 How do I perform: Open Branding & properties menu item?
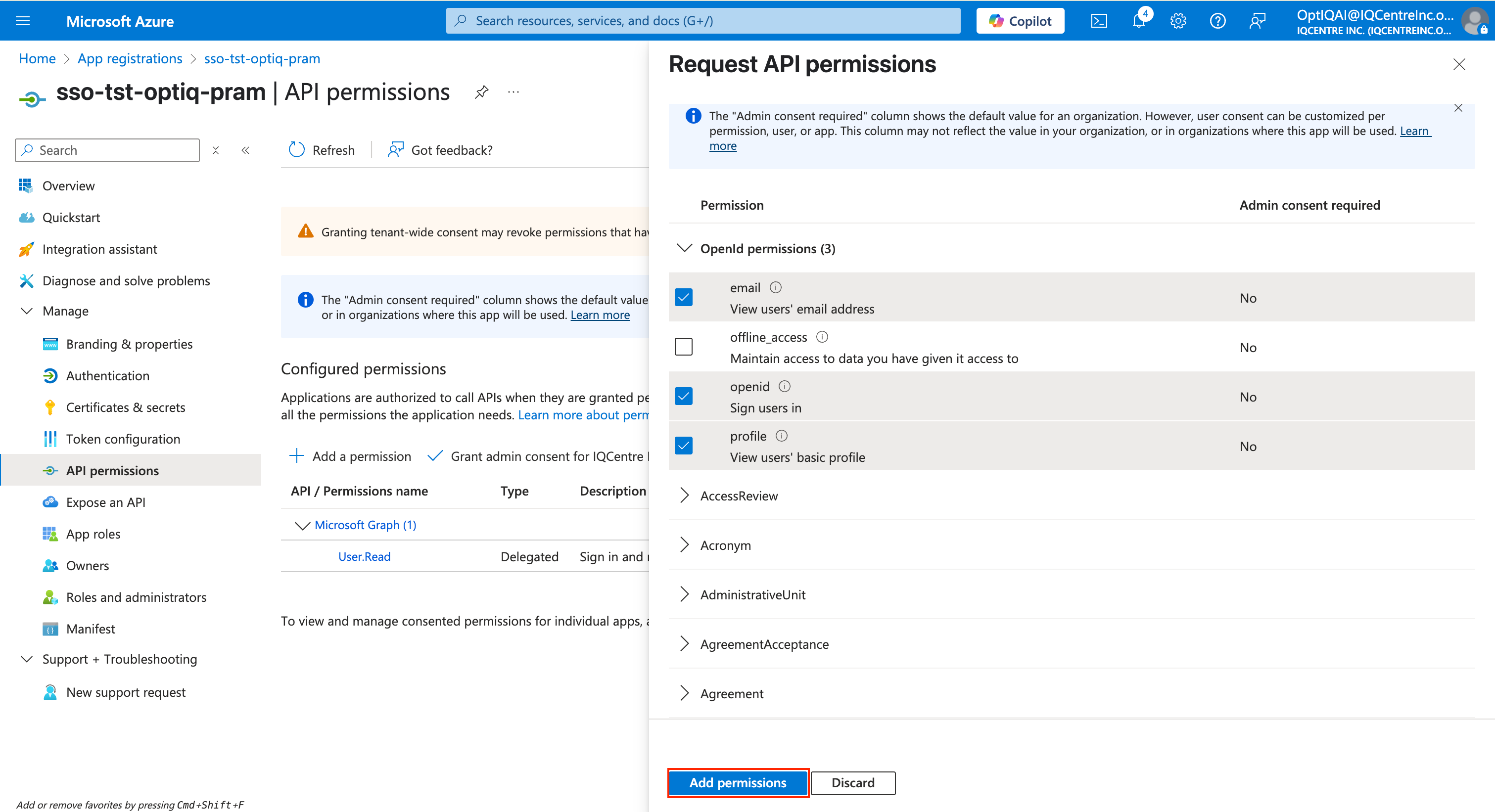click(x=131, y=344)
